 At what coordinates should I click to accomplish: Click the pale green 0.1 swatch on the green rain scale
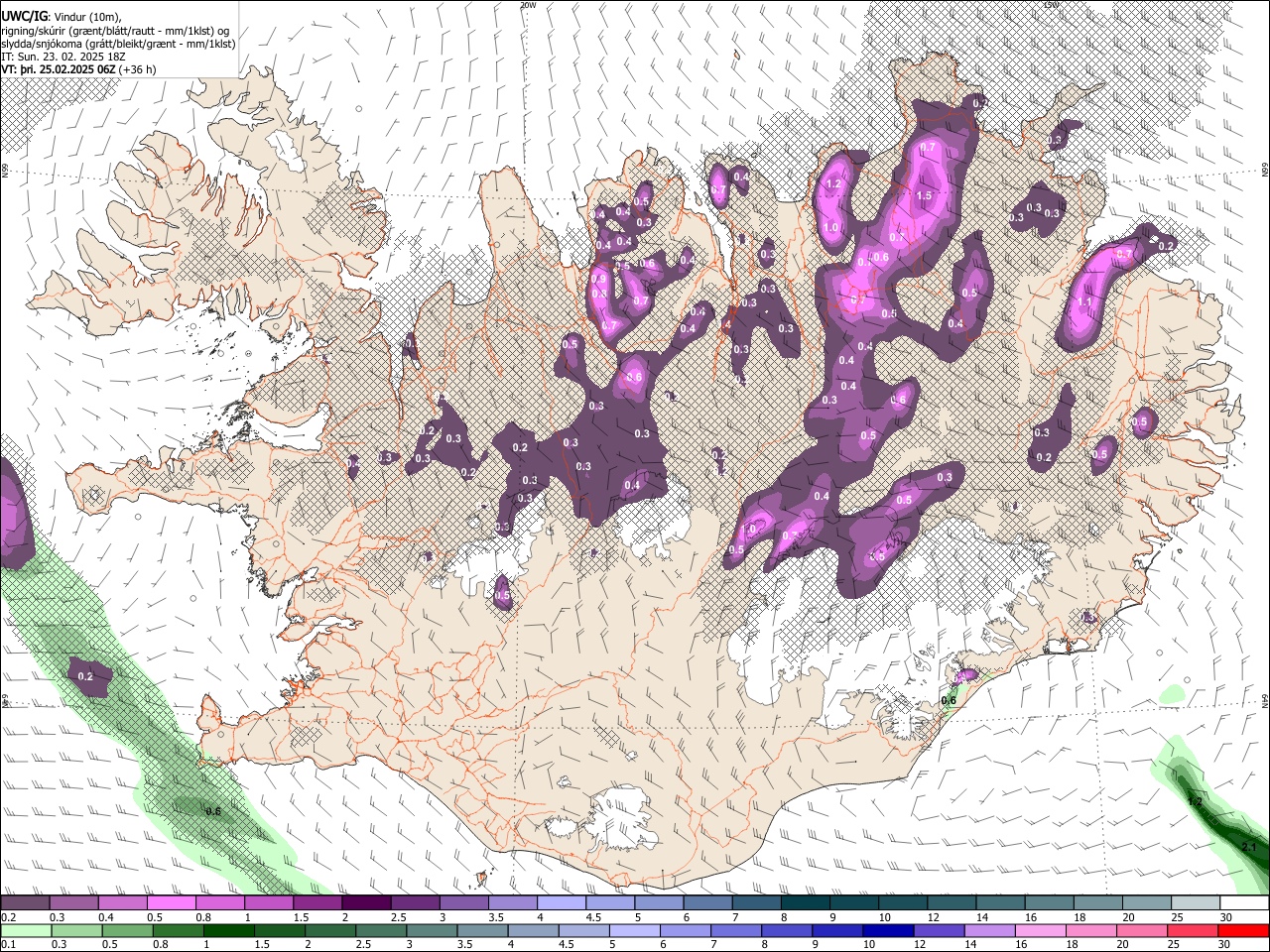[x=26, y=930]
